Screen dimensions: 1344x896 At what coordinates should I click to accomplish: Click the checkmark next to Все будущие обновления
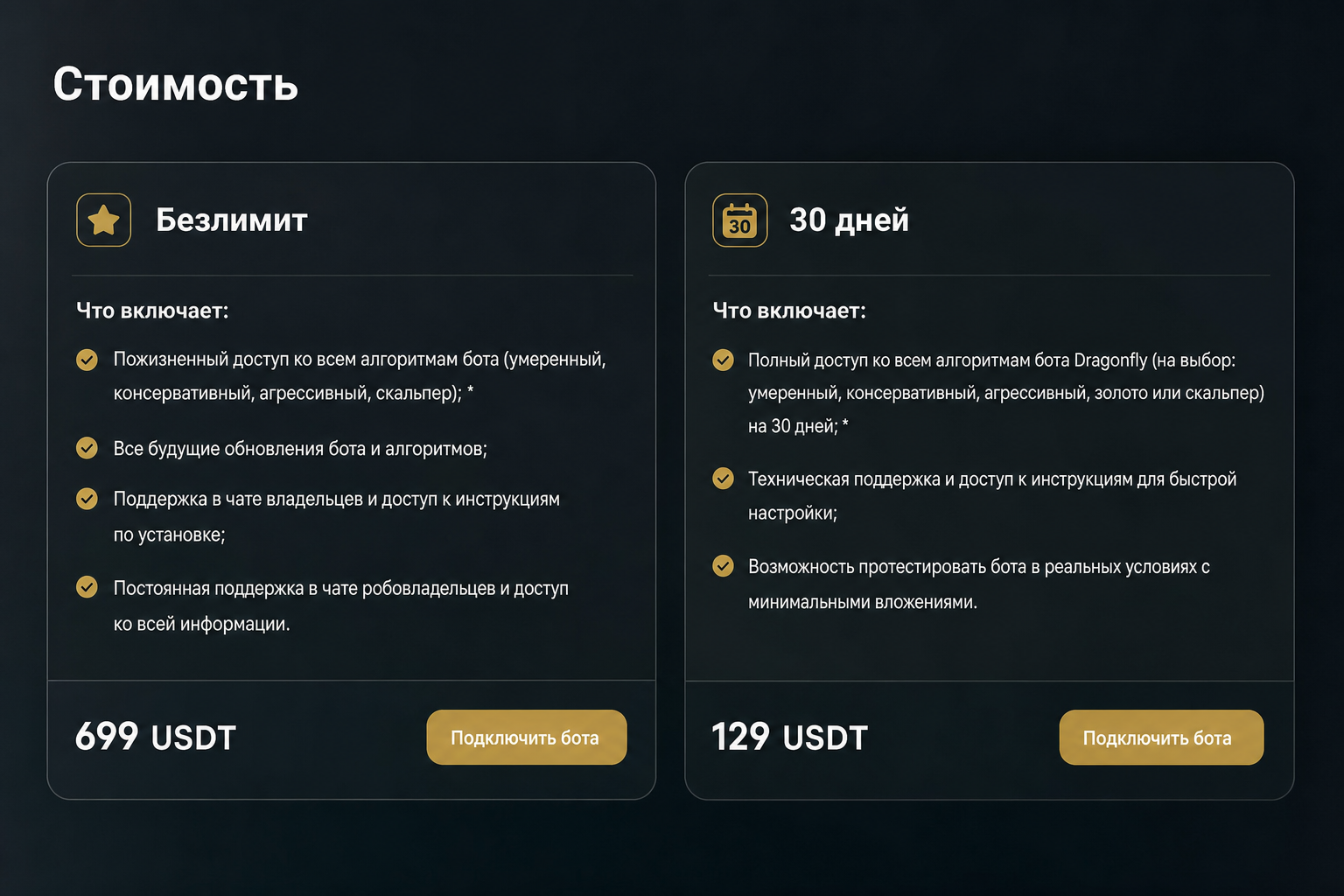point(87,448)
